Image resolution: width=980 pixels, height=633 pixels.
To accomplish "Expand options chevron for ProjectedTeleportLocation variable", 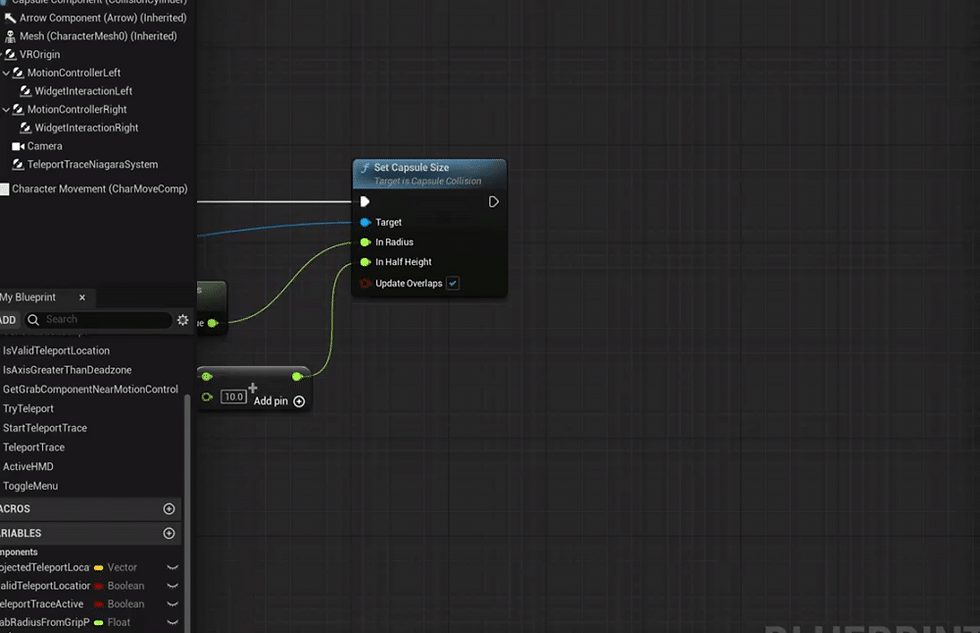I will 172,568.
